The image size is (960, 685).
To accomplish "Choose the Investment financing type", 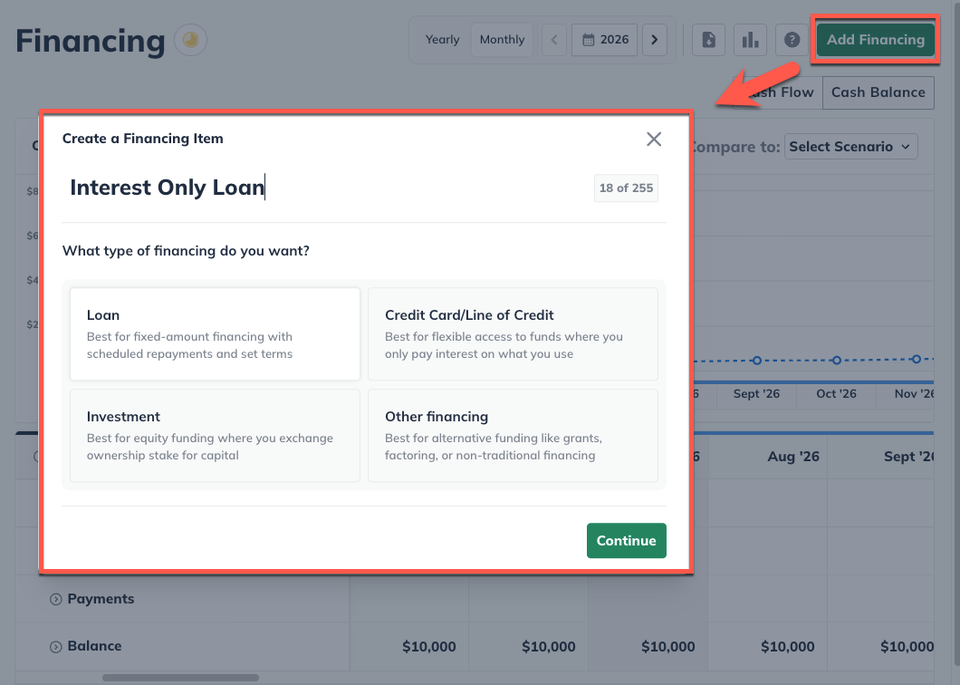I will point(215,436).
